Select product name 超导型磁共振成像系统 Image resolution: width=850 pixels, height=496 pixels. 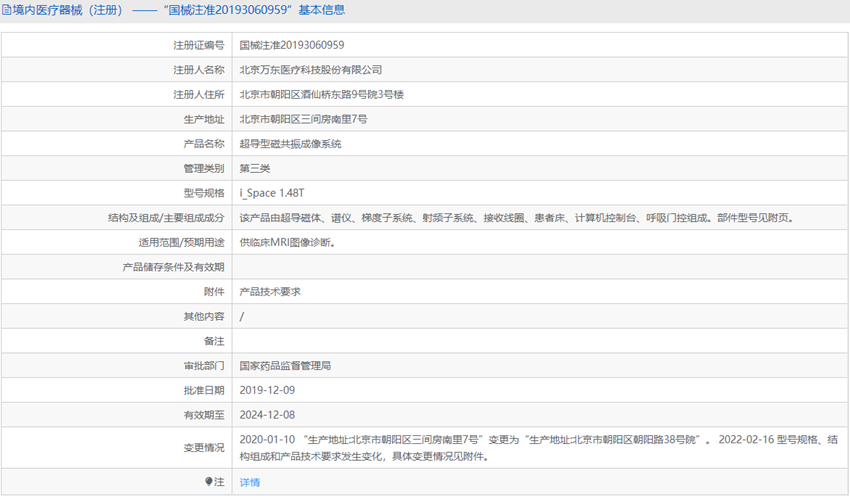291,144
